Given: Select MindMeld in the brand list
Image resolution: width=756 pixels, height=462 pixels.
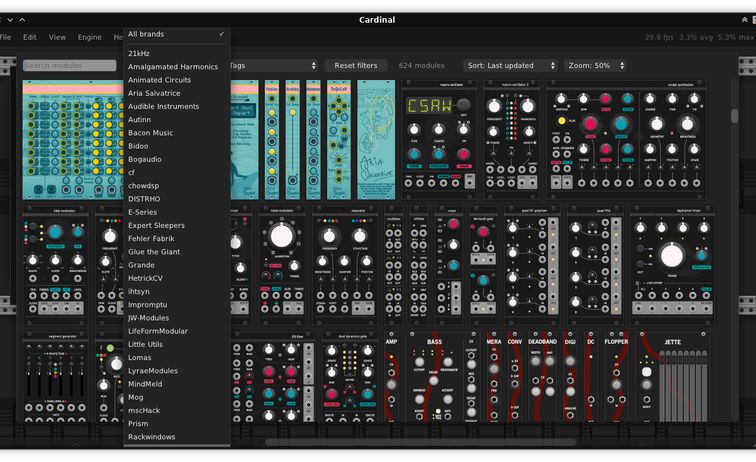Looking at the screenshot, I should click(145, 383).
